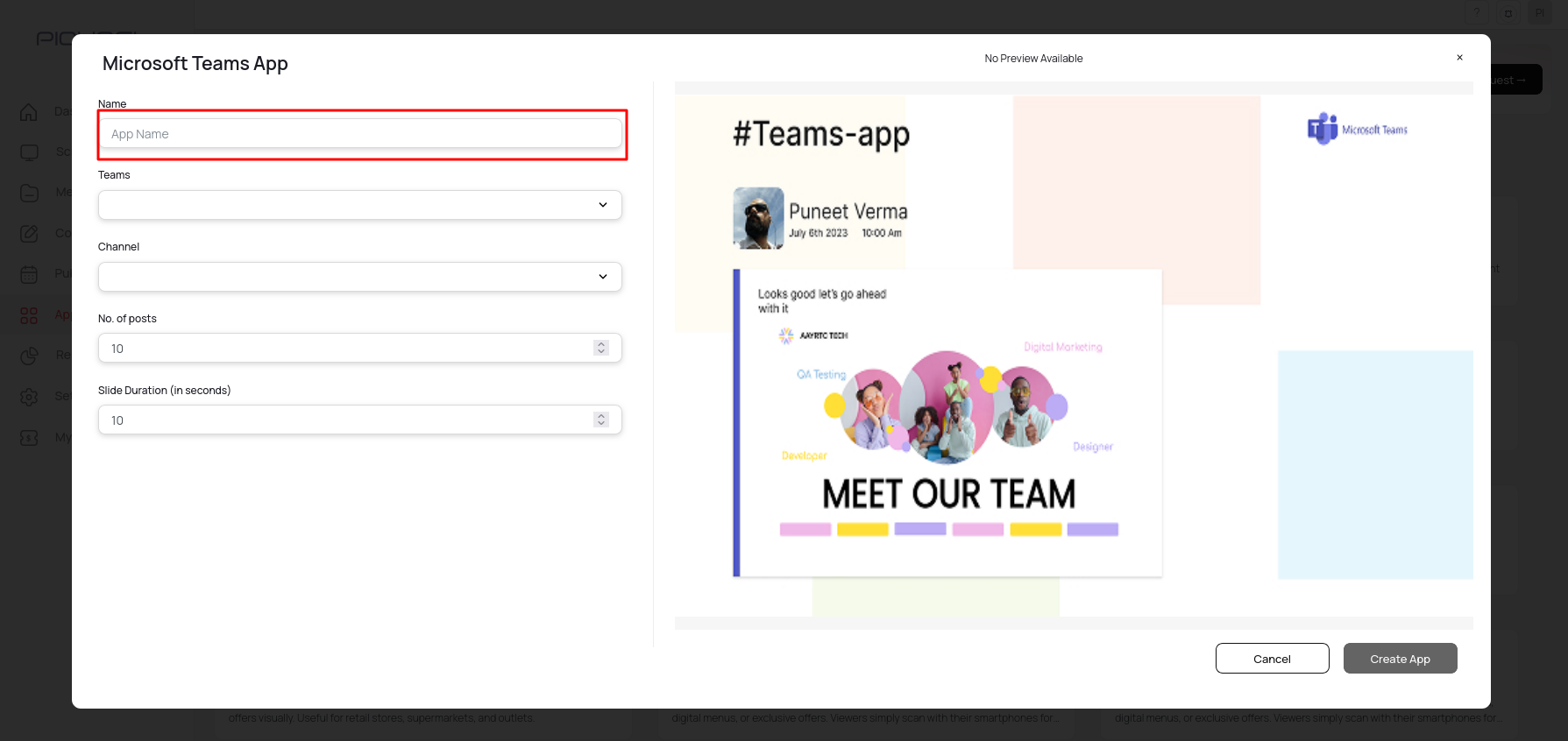Click the Cancel button

click(x=1272, y=659)
